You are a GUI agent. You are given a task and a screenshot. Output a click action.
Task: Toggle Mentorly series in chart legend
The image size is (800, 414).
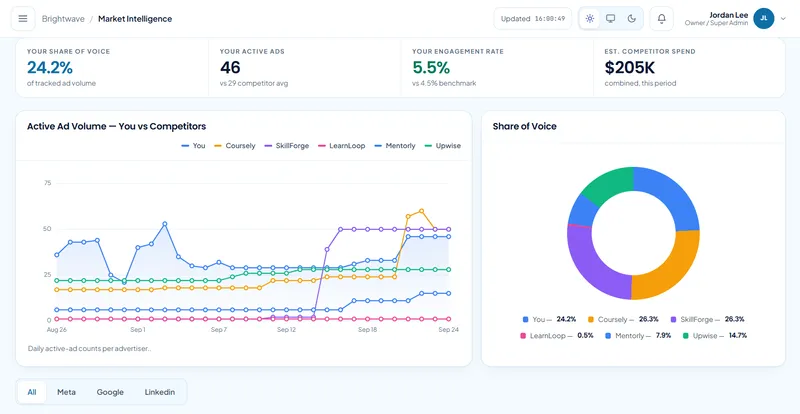point(395,146)
